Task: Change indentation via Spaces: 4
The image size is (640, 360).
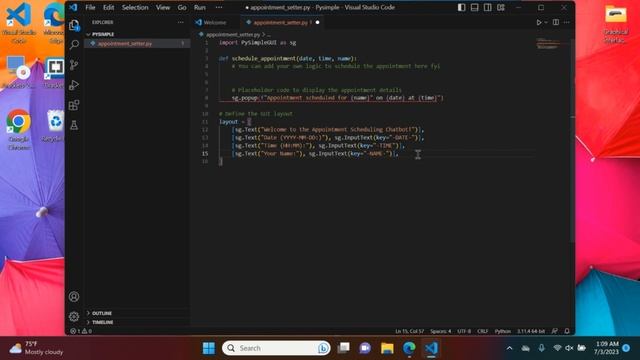Action: (440, 331)
